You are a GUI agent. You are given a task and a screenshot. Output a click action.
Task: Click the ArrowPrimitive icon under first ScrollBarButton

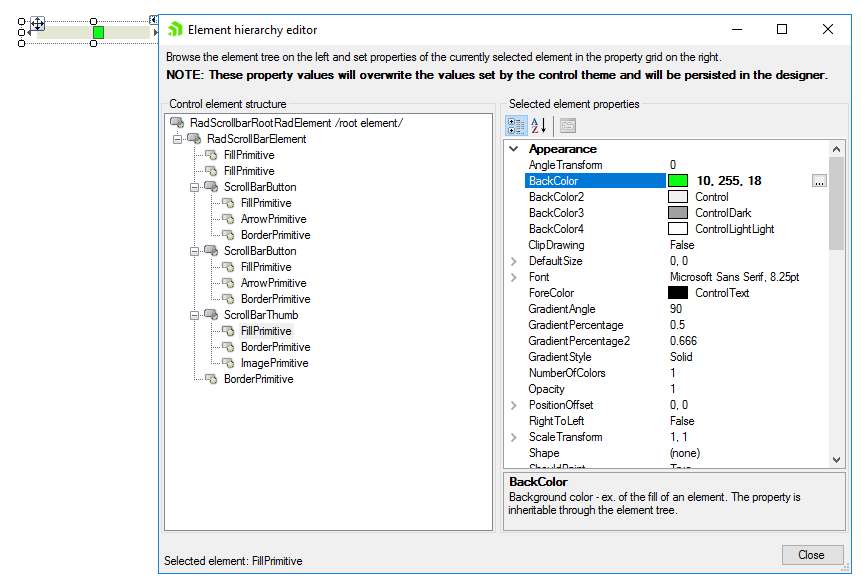click(228, 219)
